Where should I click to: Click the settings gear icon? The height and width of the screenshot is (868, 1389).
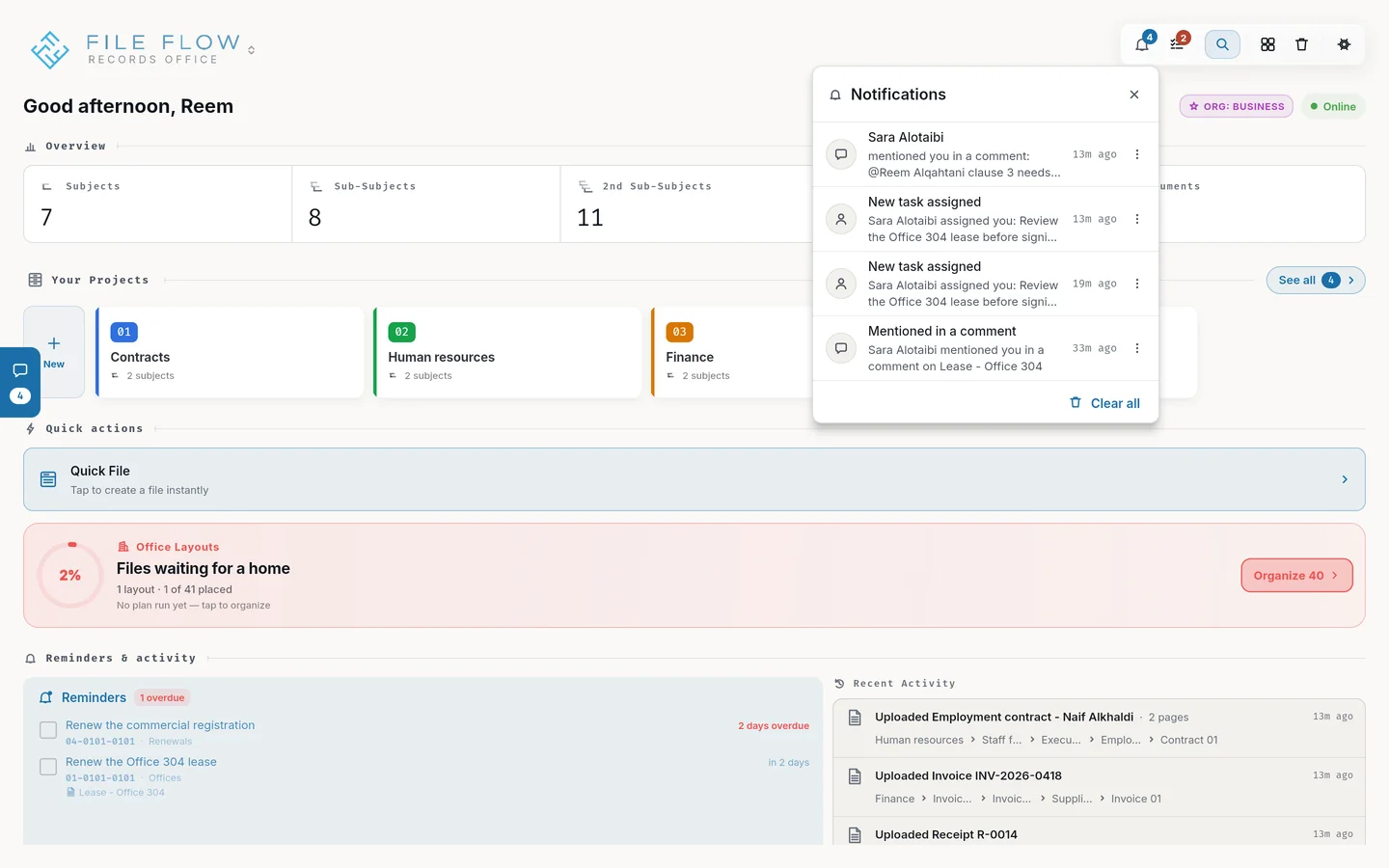[x=1344, y=44]
